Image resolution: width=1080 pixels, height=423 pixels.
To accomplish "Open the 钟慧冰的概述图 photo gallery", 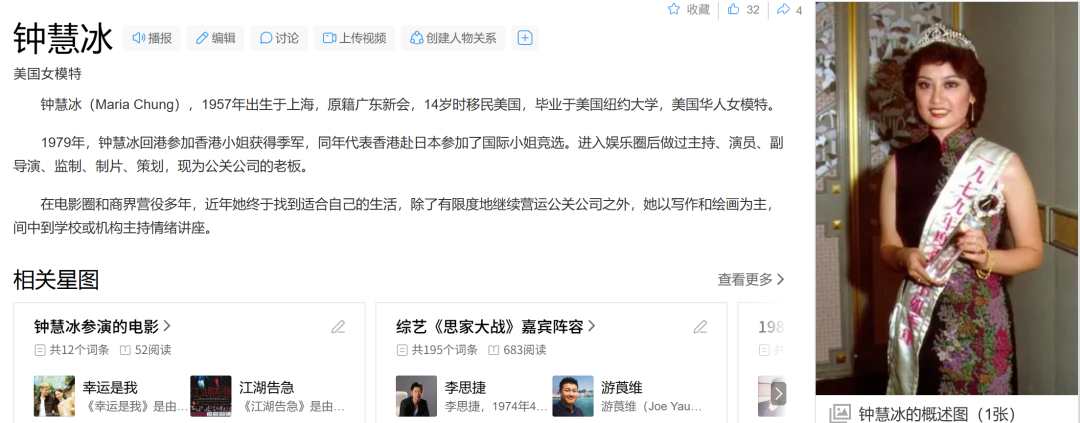I will pos(922,413).
